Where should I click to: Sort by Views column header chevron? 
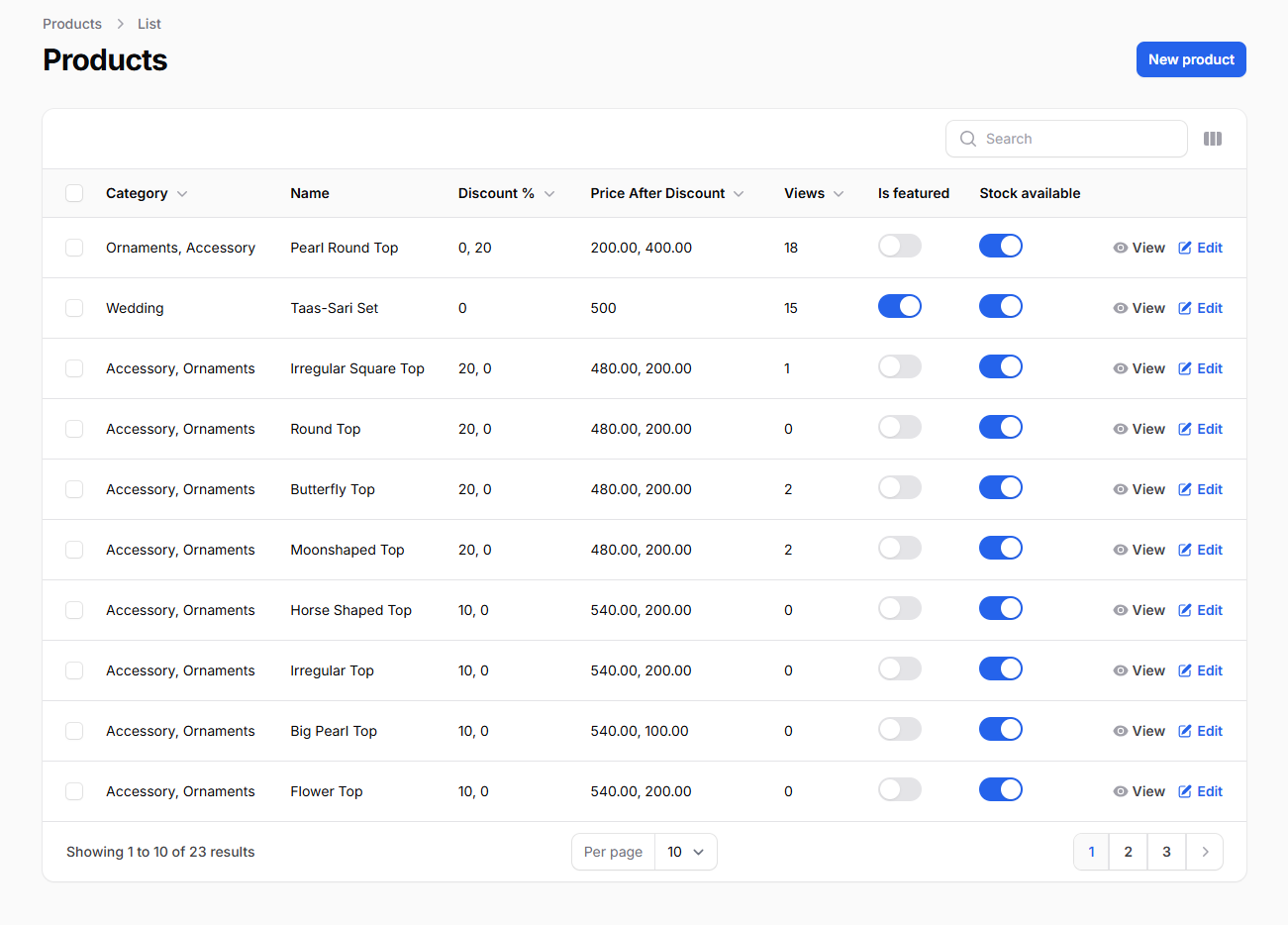[839, 194]
